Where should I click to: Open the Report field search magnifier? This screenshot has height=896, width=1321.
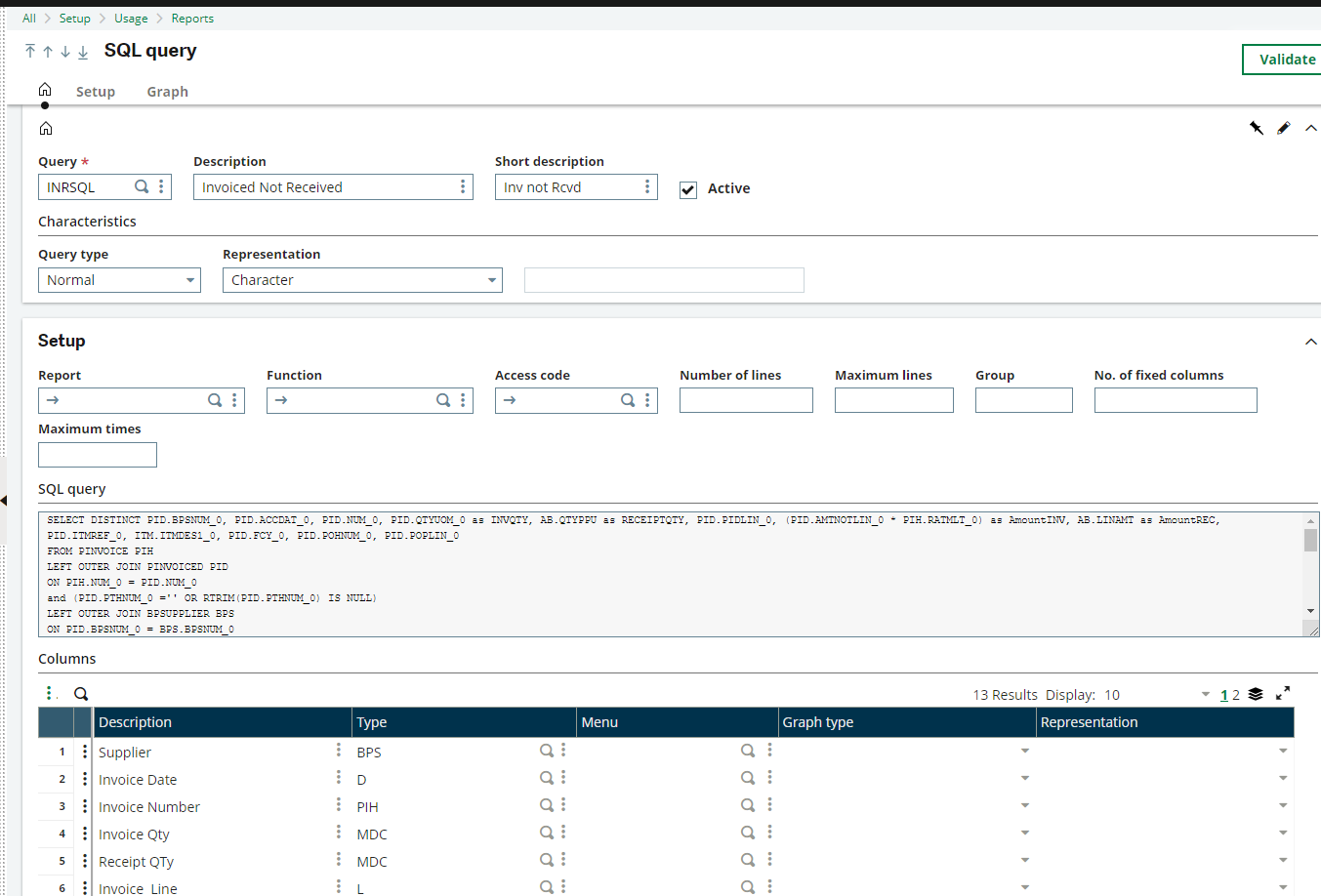(x=214, y=400)
